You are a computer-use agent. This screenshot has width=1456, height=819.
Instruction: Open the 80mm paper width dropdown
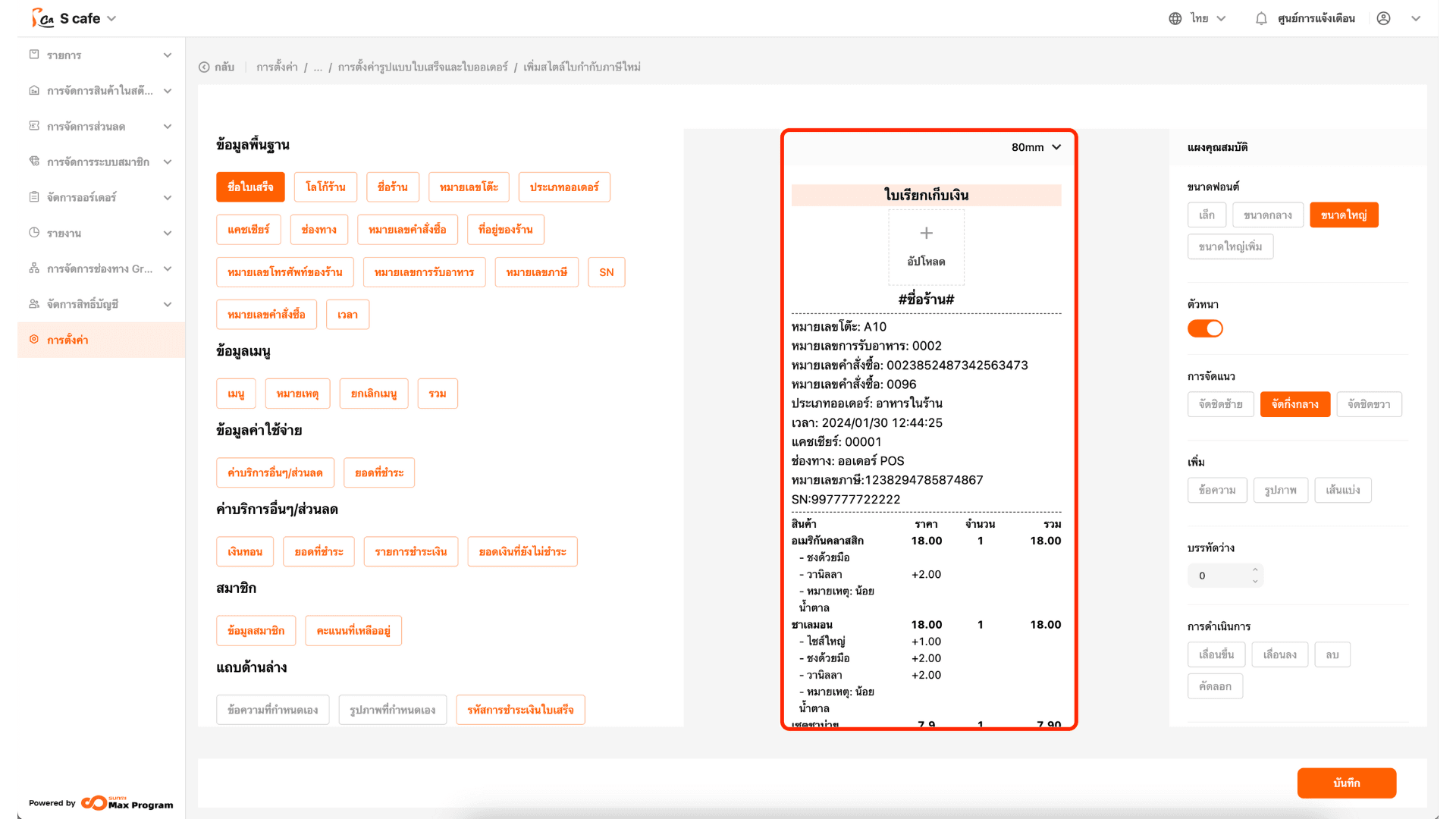click(x=1036, y=147)
